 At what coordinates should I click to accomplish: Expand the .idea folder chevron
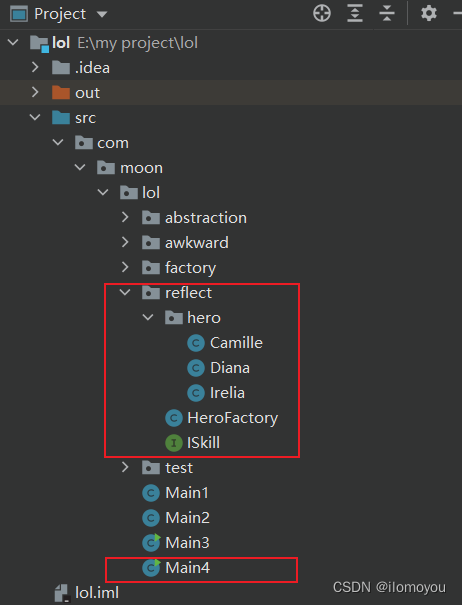pyautogui.click(x=35, y=68)
